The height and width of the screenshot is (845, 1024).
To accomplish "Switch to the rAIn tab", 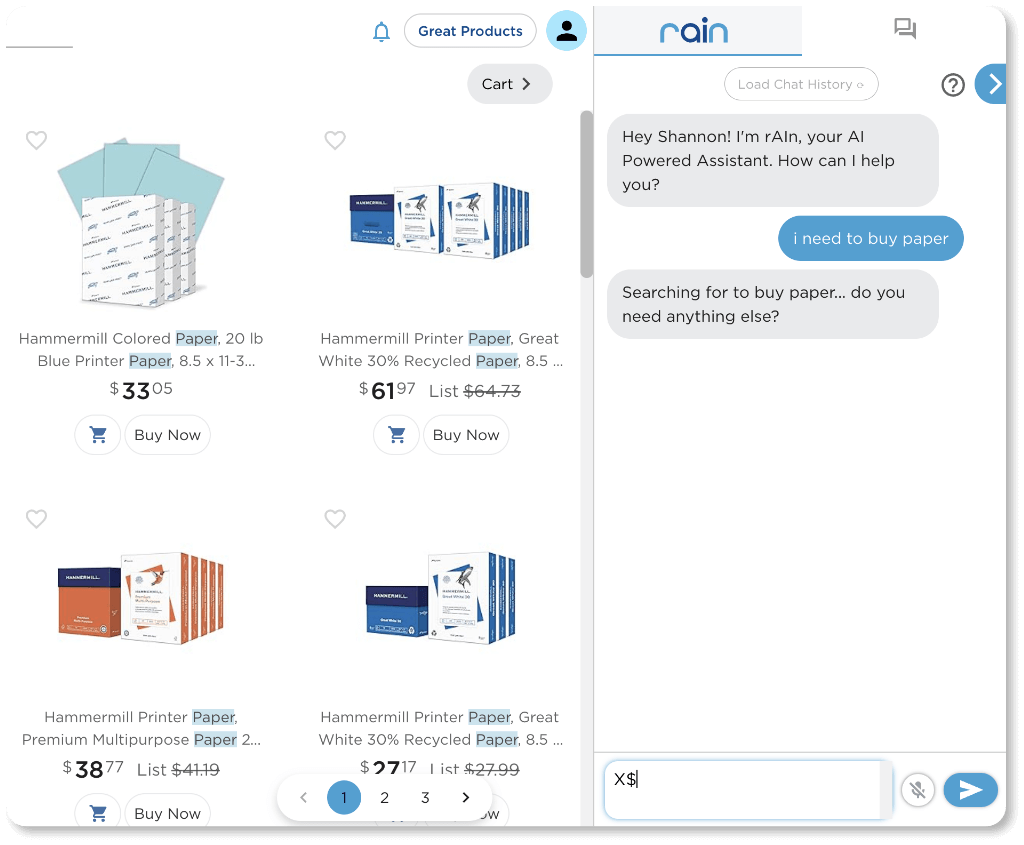I will click(697, 30).
